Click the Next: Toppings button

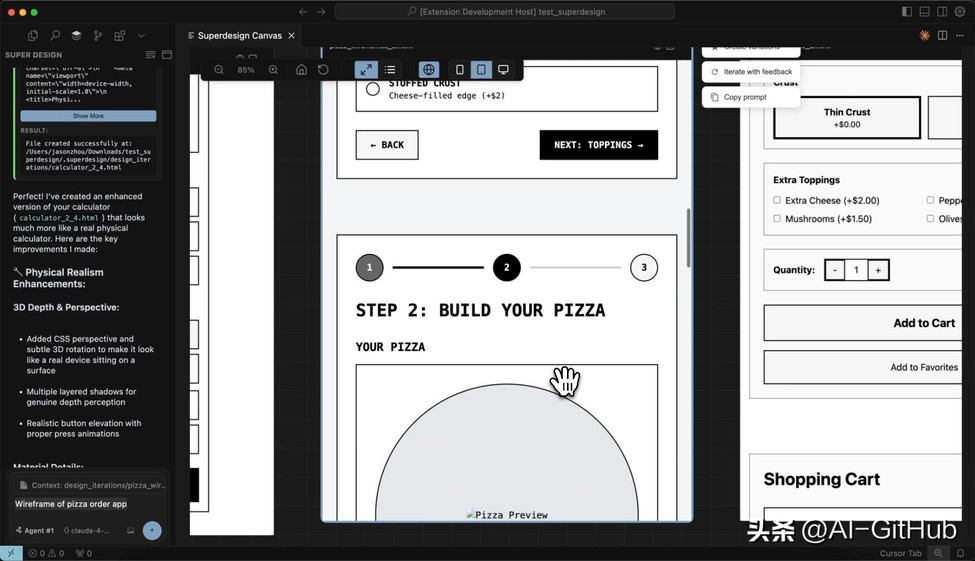point(598,145)
